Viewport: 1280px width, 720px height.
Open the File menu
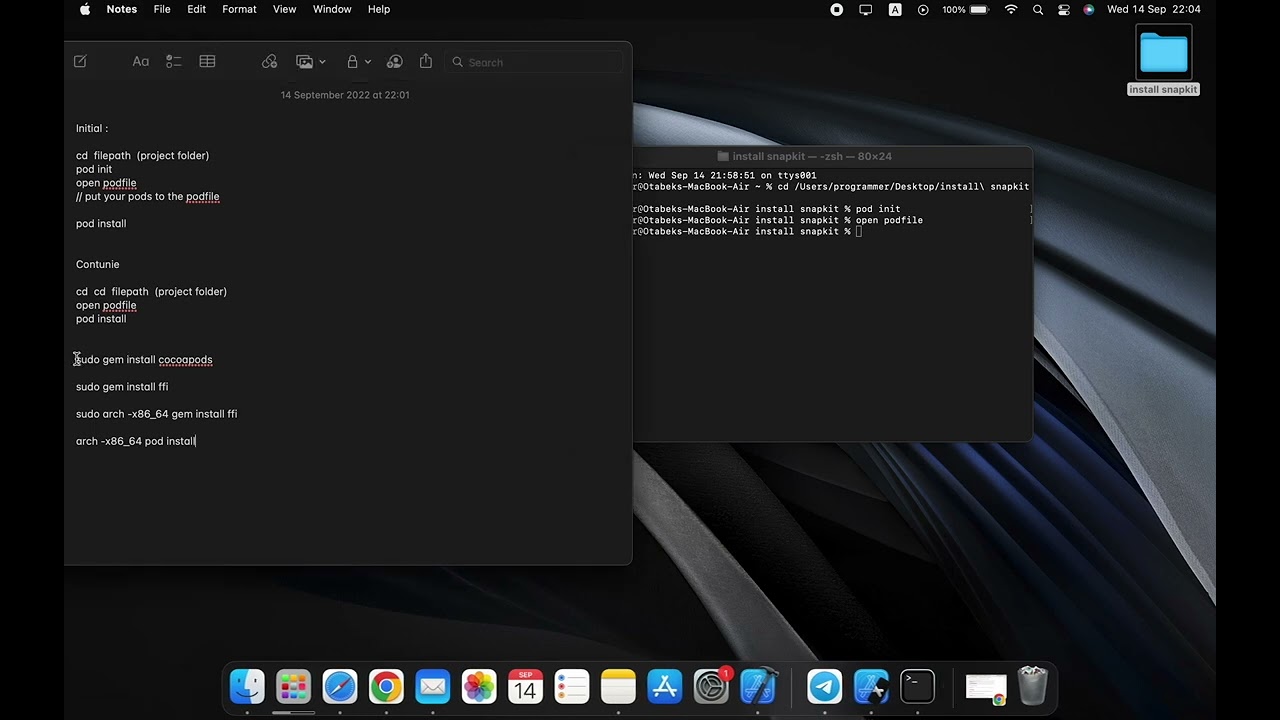162,9
